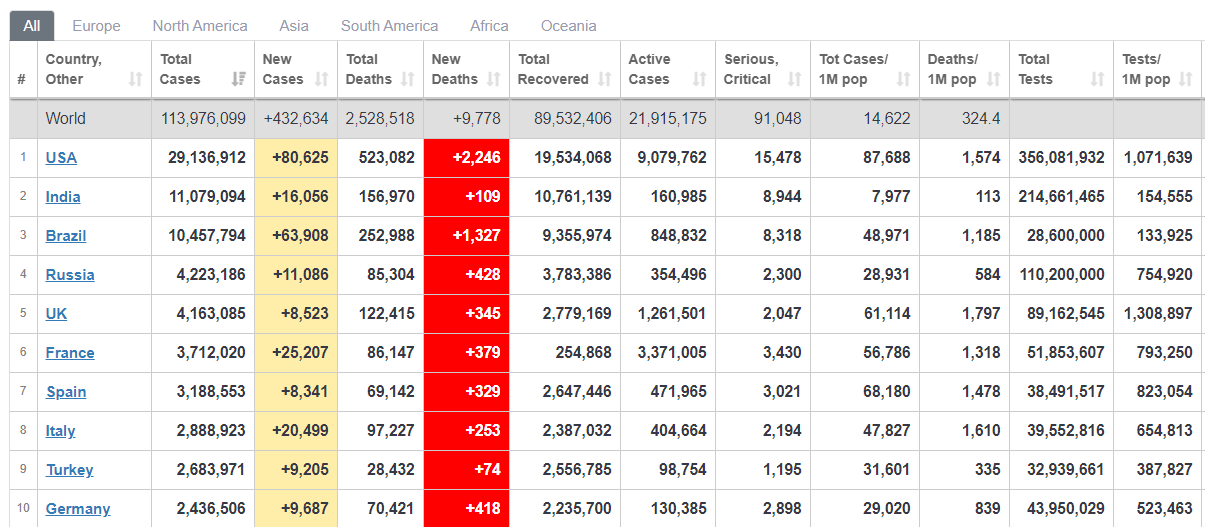This screenshot has width=1205, height=527.
Task: Click USA new deaths +2,246 cell
Action: pyautogui.click(x=467, y=158)
